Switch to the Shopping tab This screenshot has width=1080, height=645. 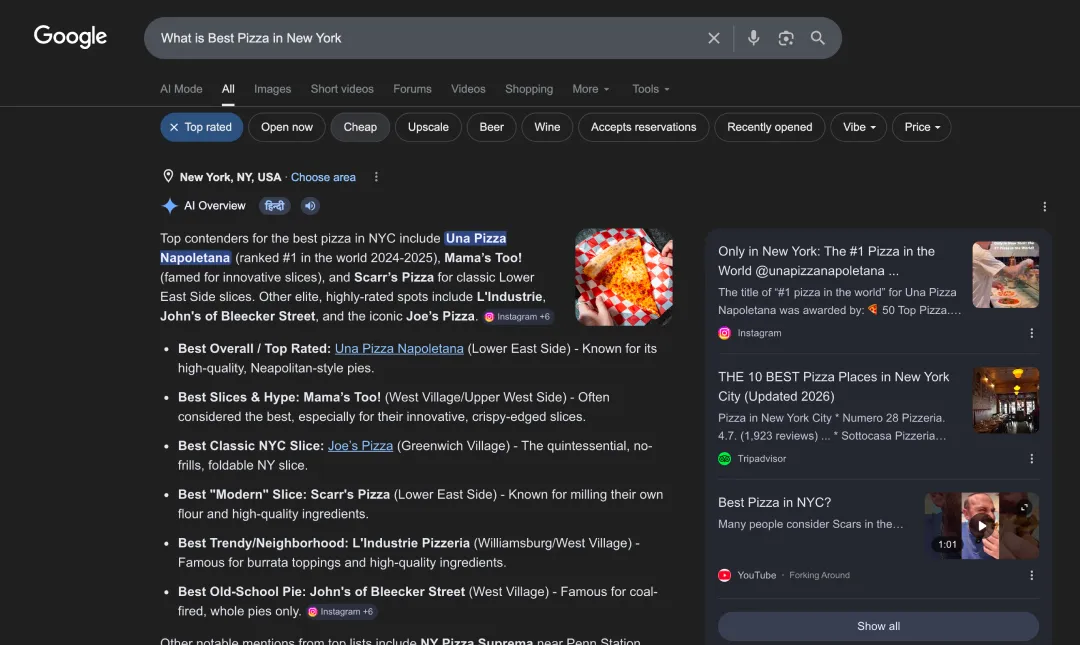click(528, 89)
